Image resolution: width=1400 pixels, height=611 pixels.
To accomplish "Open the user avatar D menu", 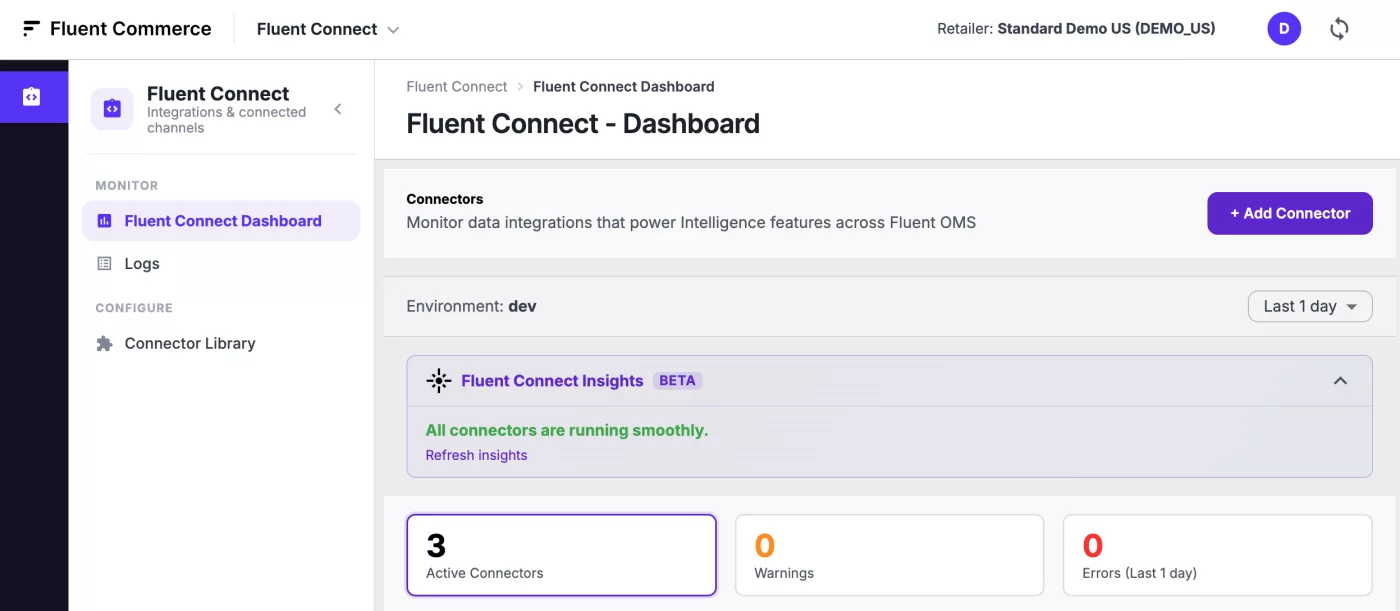I will [x=1284, y=29].
